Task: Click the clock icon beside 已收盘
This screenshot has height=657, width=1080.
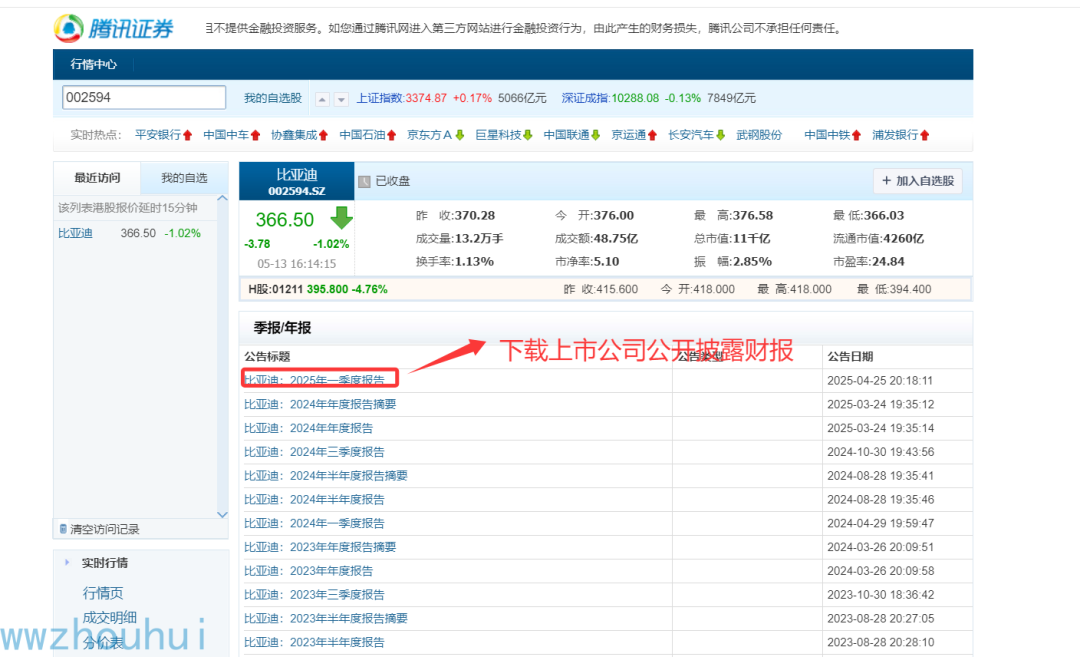Action: [x=364, y=181]
